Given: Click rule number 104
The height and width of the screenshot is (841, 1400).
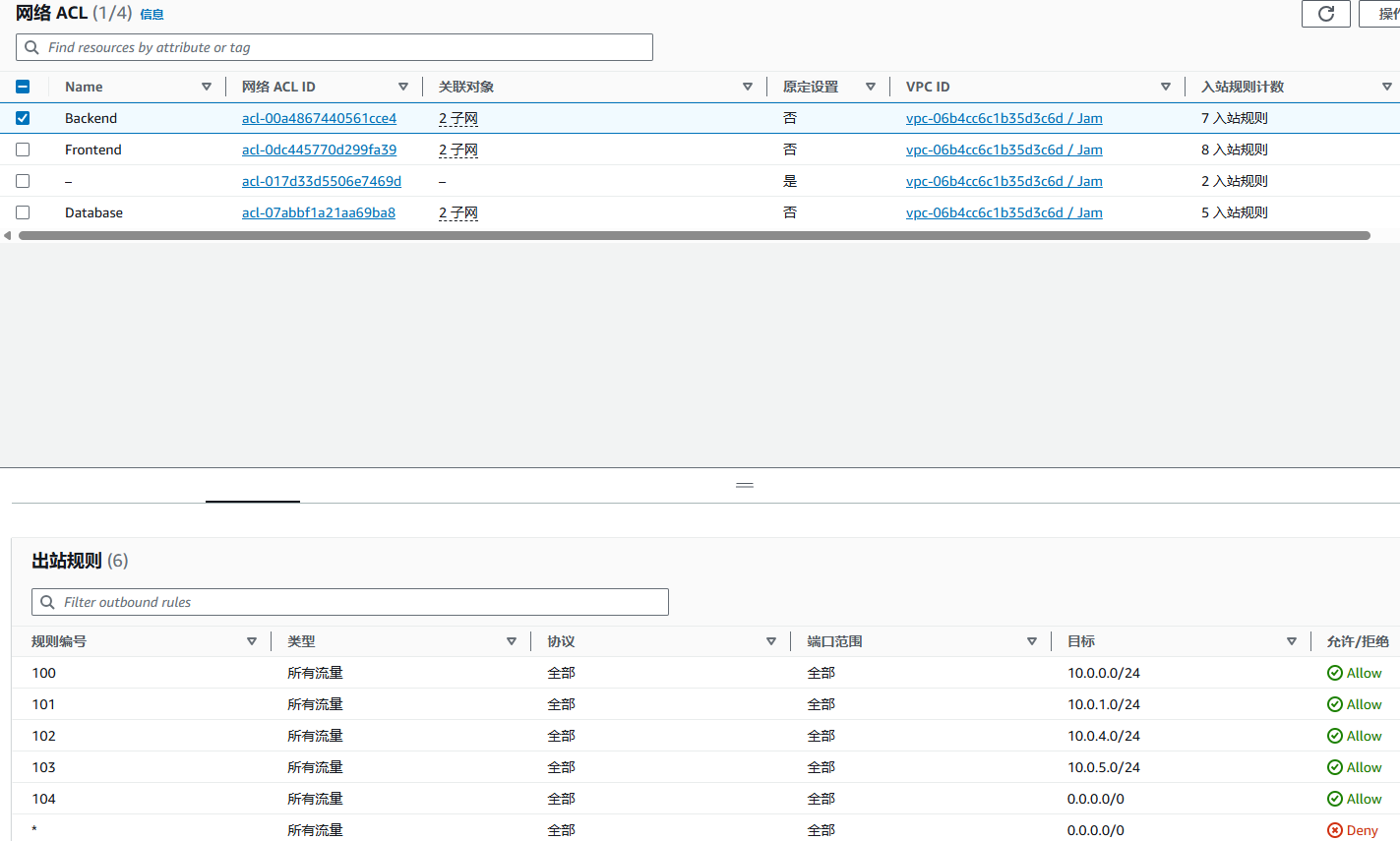Looking at the screenshot, I should point(43,799).
